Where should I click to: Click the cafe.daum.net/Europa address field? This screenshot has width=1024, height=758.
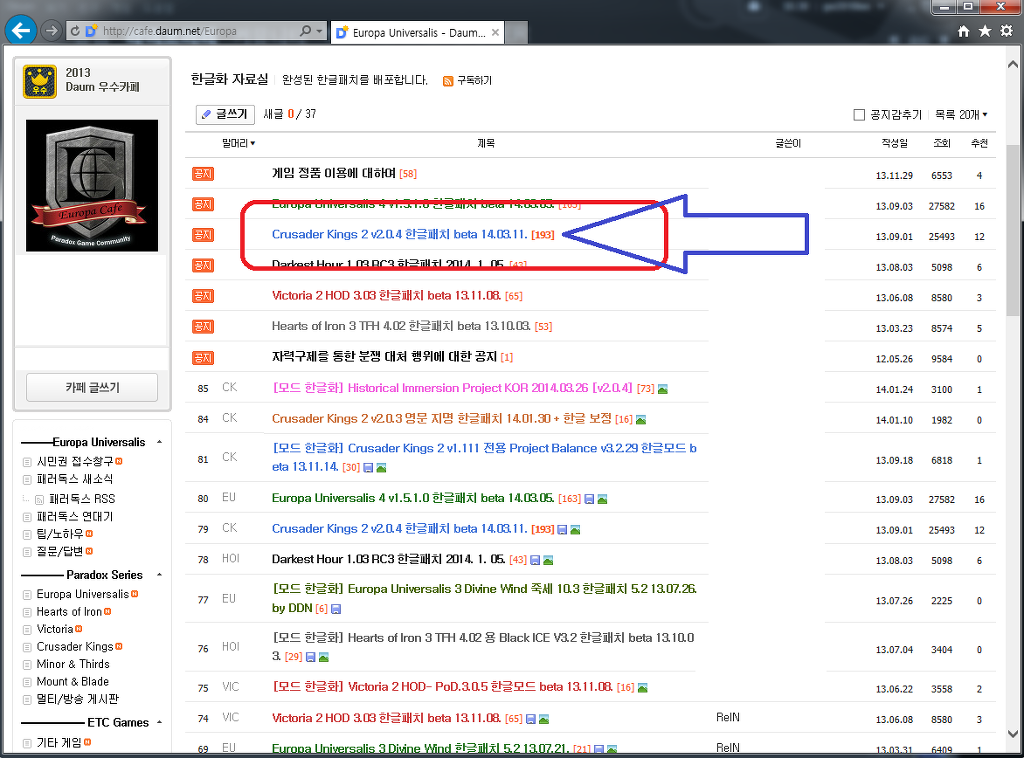coord(196,31)
